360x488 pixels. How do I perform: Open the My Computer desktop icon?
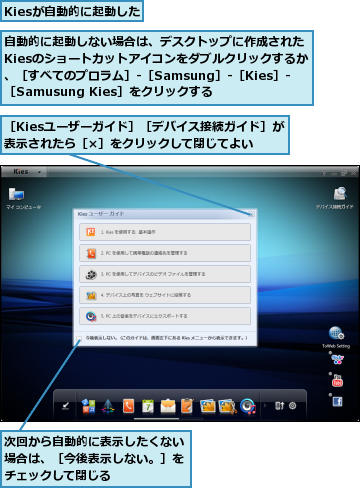tap(16, 195)
